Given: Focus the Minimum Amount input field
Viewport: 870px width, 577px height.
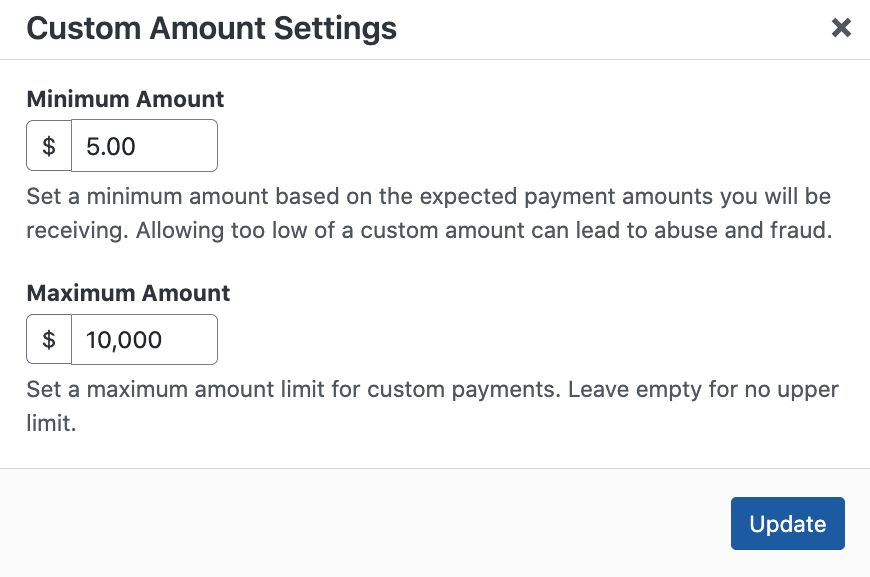Looking at the screenshot, I should (144, 146).
